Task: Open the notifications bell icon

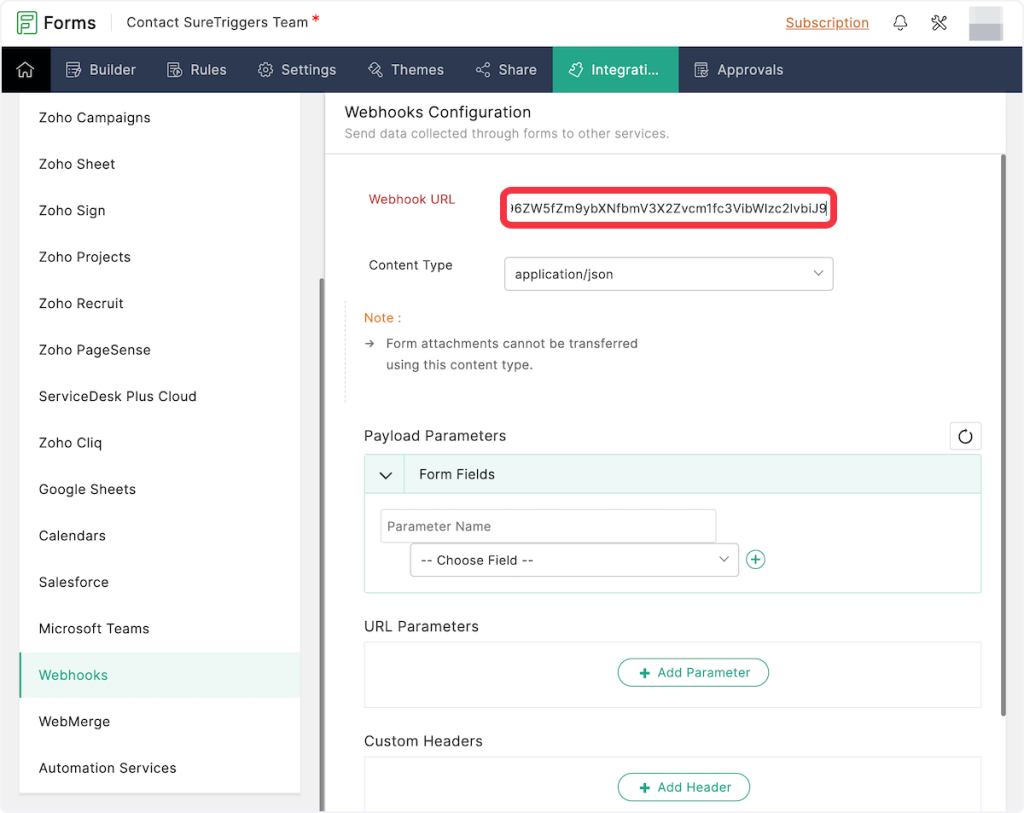Action: point(900,23)
